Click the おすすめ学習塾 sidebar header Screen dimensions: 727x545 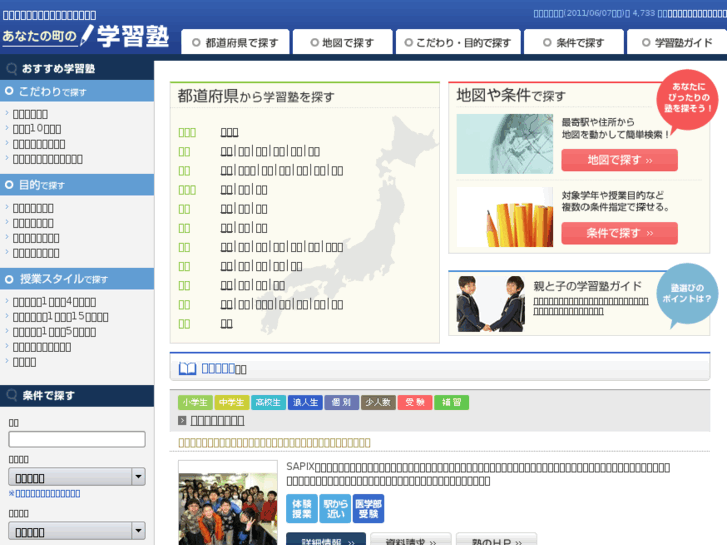point(77,69)
